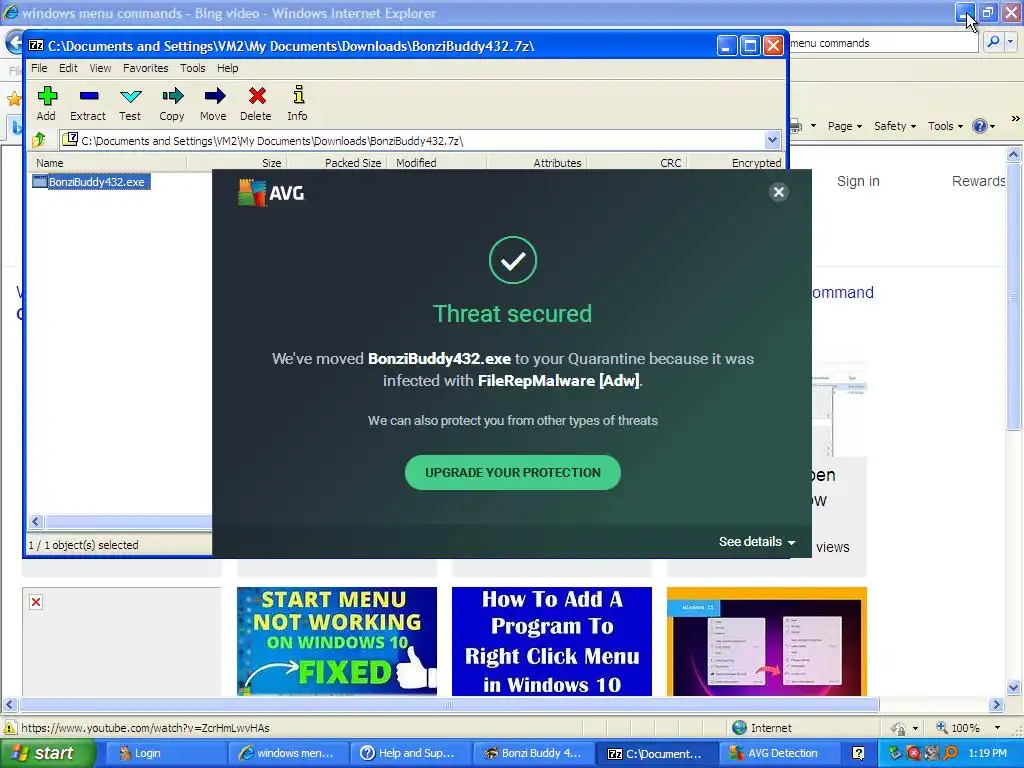Expand the 7-Zip address path dropdown
The height and width of the screenshot is (768, 1024).
click(772, 140)
